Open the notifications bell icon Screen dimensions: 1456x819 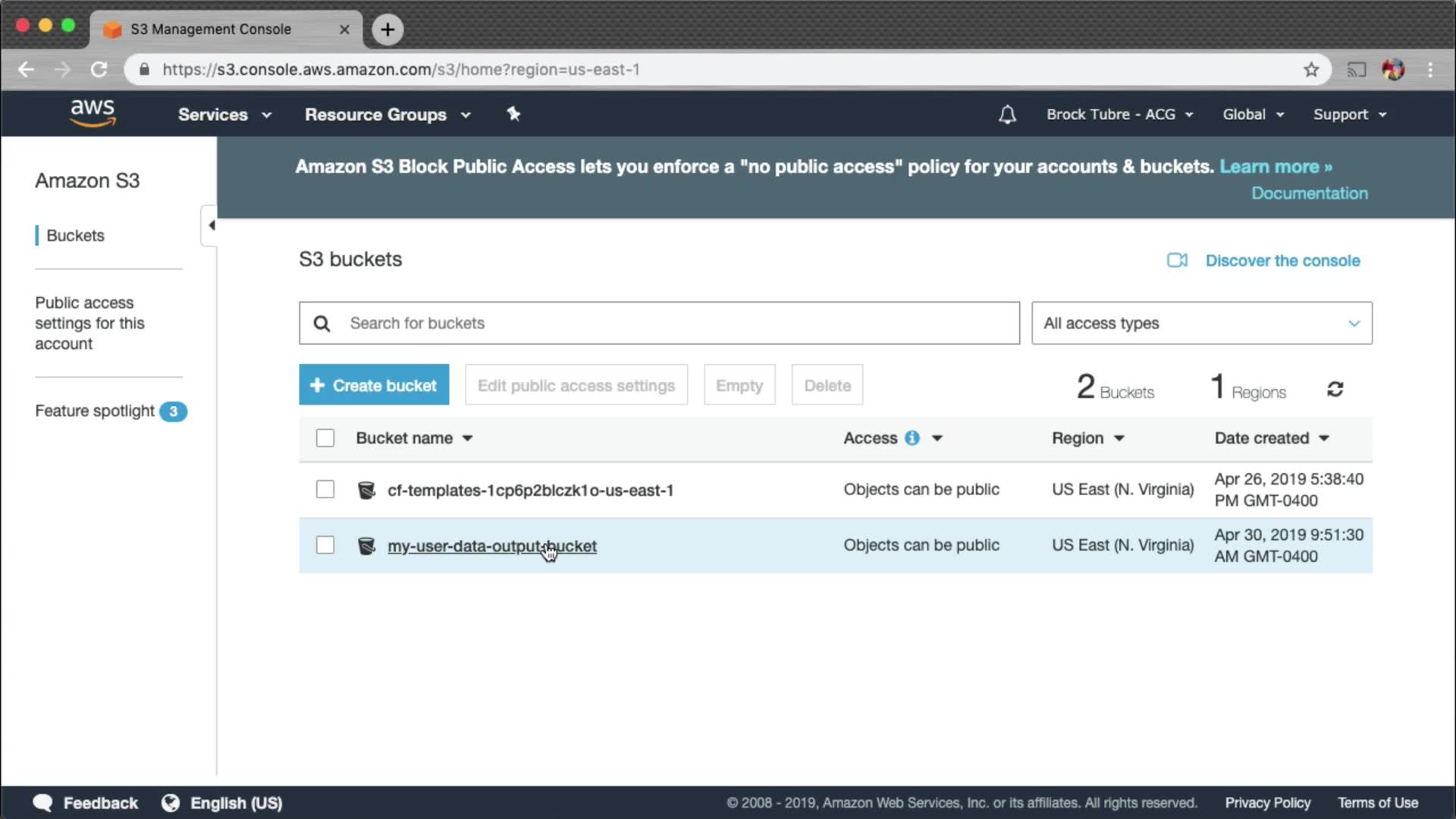[x=1007, y=115]
